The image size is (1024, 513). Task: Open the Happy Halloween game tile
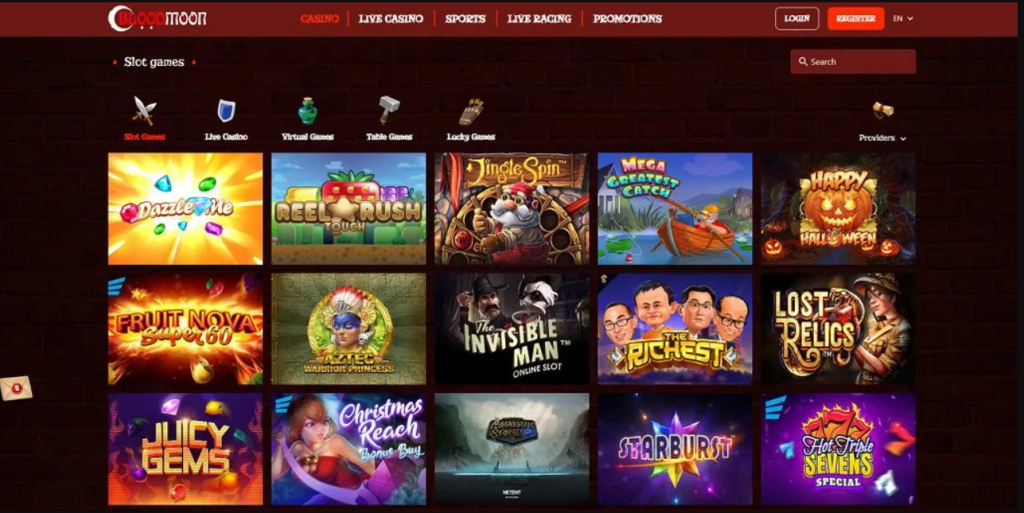(x=838, y=208)
